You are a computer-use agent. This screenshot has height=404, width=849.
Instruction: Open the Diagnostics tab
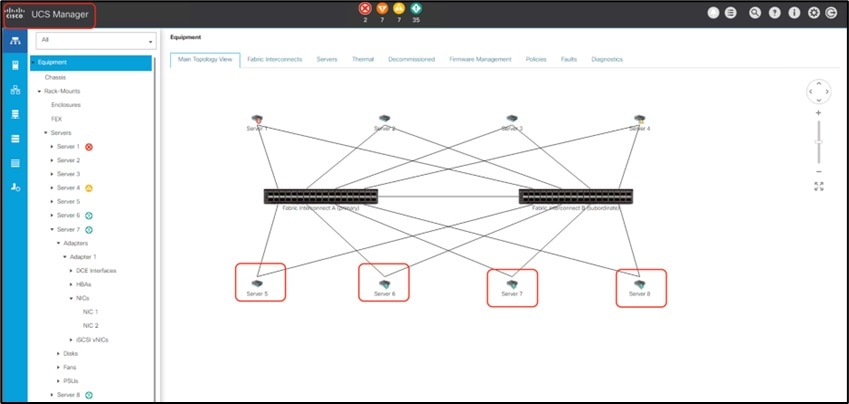(x=607, y=60)
